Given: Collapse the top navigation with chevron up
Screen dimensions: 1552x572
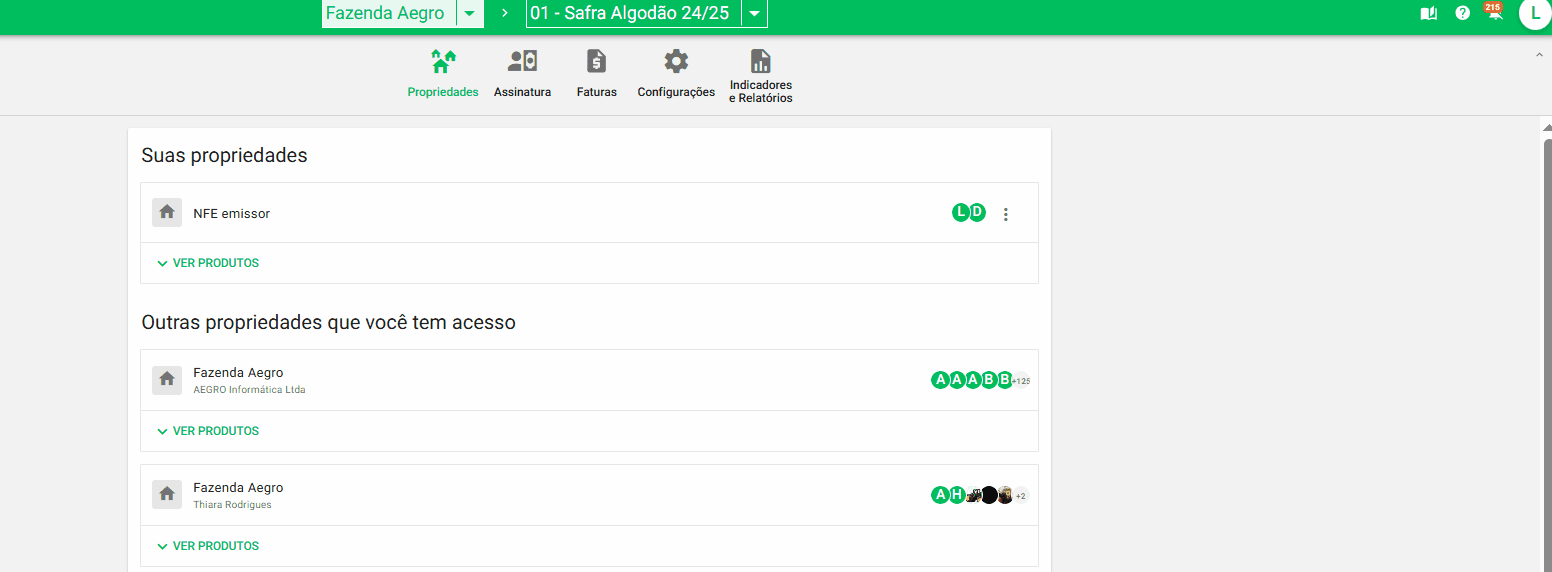Looking at the screenshot, I should click(1539, 55).
